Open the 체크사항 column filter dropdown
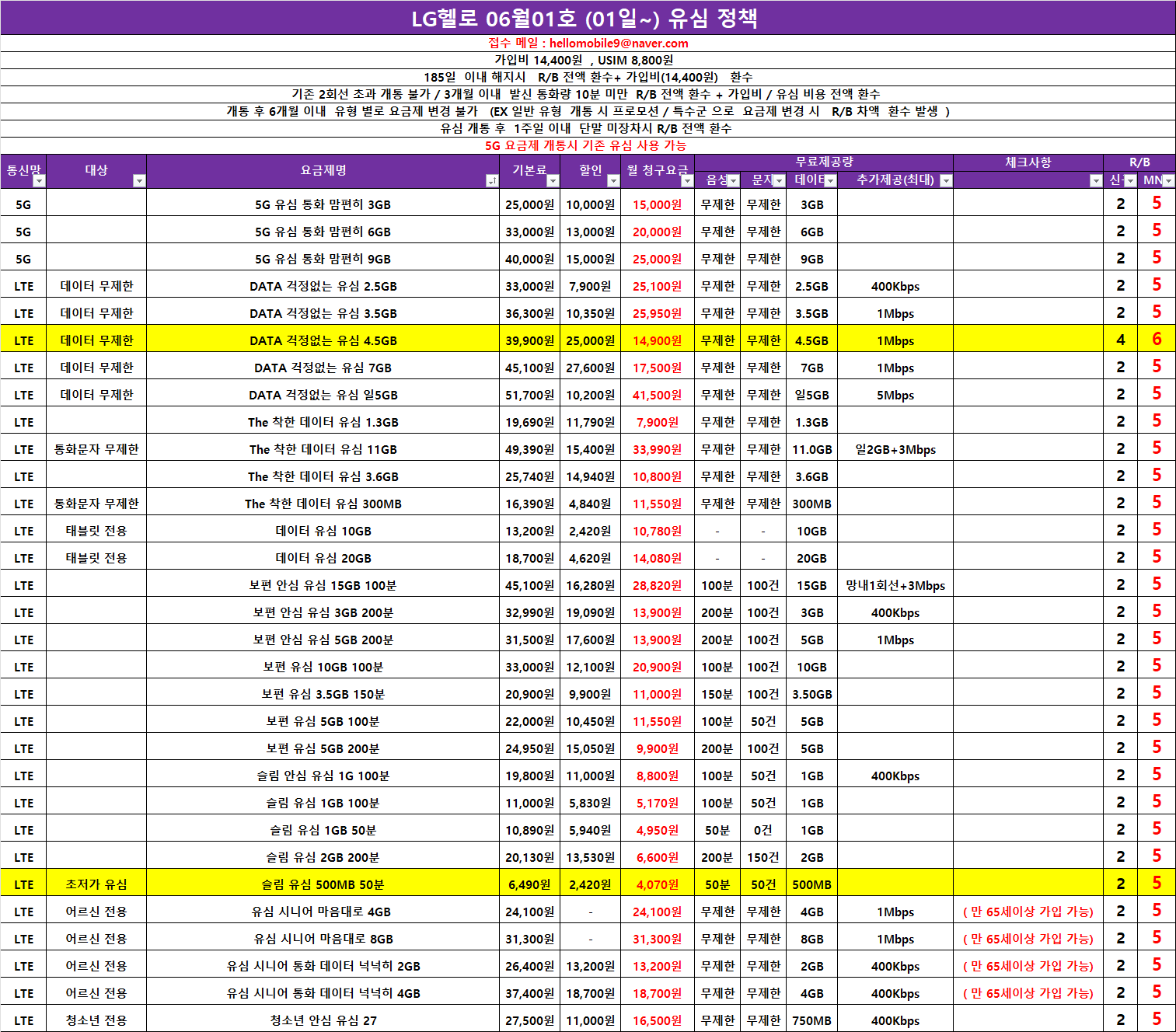 [x=1096, y=181]
